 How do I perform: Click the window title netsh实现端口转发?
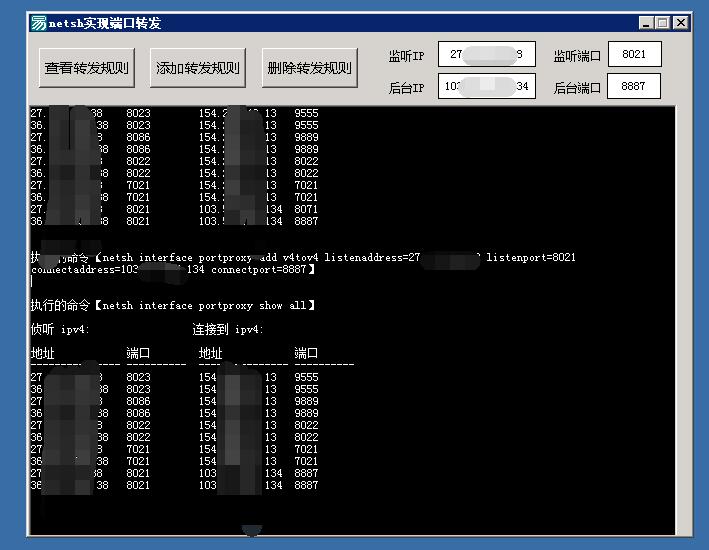point(105,23)
